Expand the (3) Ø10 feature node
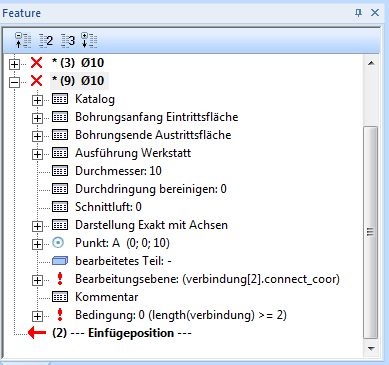Viewport: 389px width, 365px height. pyautogui.click(x=14, y=64)
